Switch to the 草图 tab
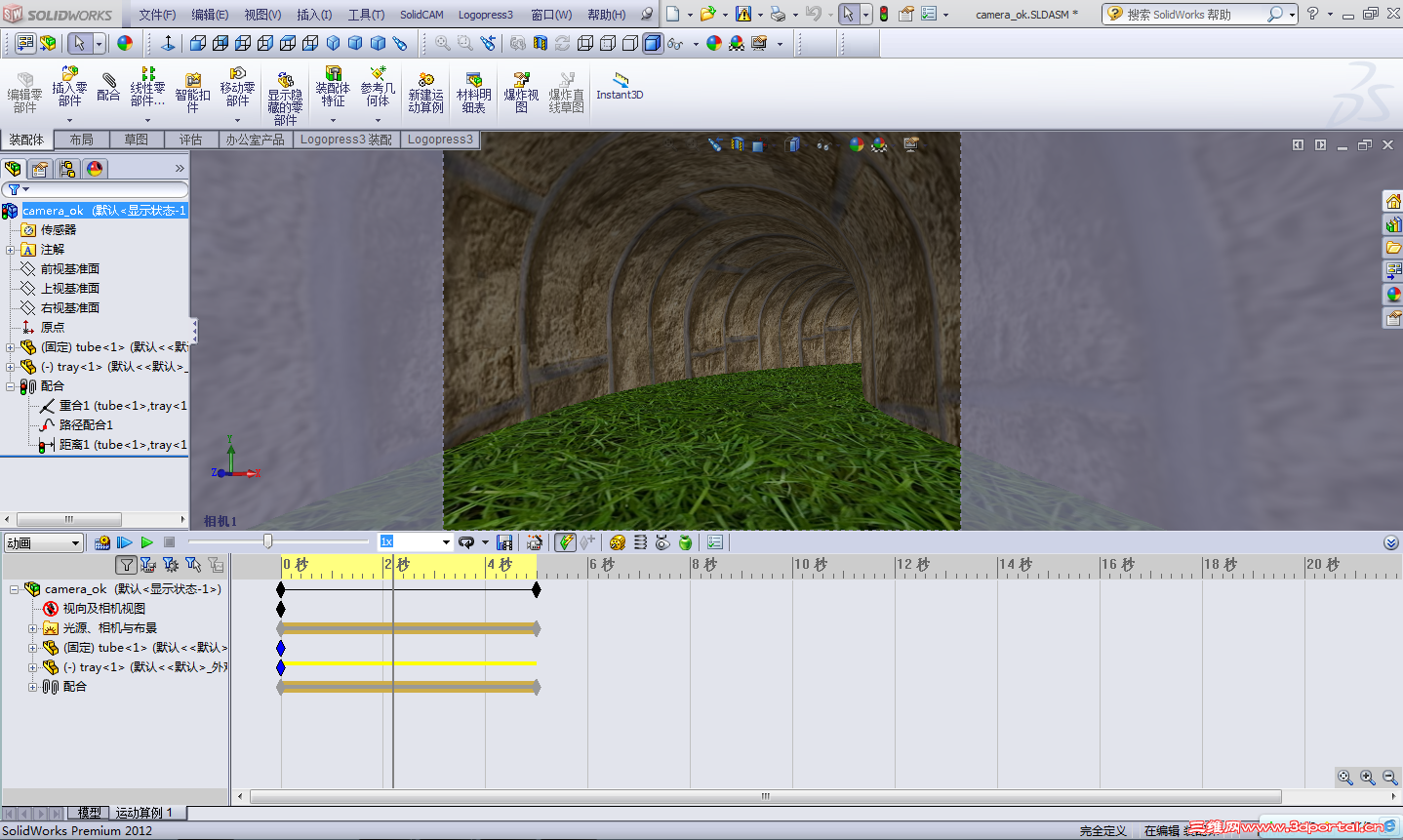This screenshot has height=840, width=1403. (x=137, y=140)
